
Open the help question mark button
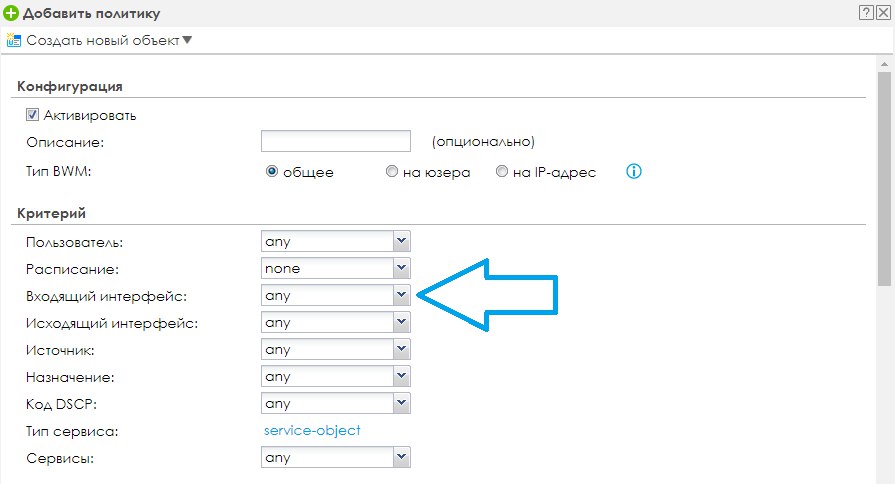tap(866, 13)
